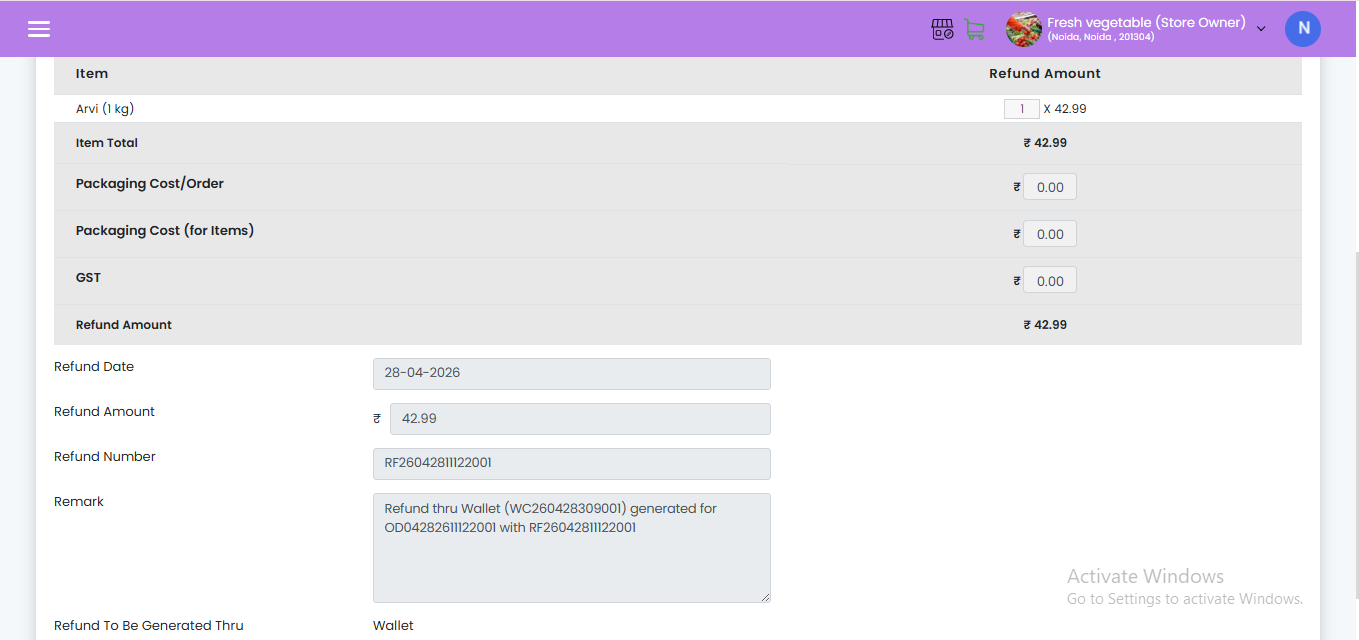Click the Refund Date label
1359x640 pixels.
point(94,367)
